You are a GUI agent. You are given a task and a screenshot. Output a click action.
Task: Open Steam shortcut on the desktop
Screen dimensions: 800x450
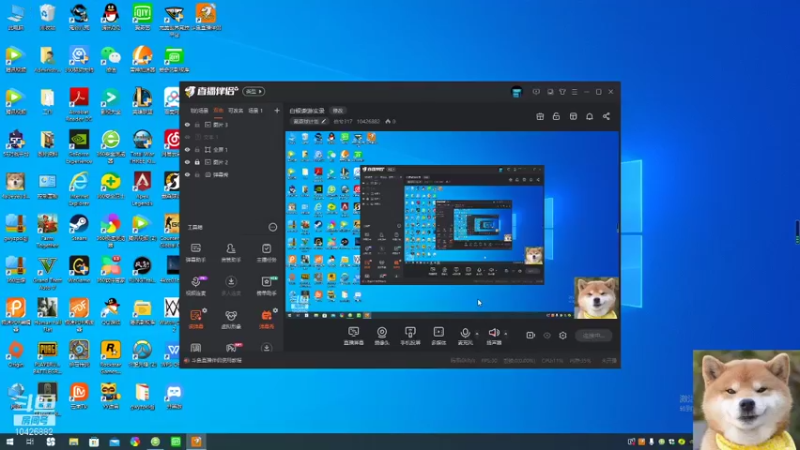tap(79, 228)
